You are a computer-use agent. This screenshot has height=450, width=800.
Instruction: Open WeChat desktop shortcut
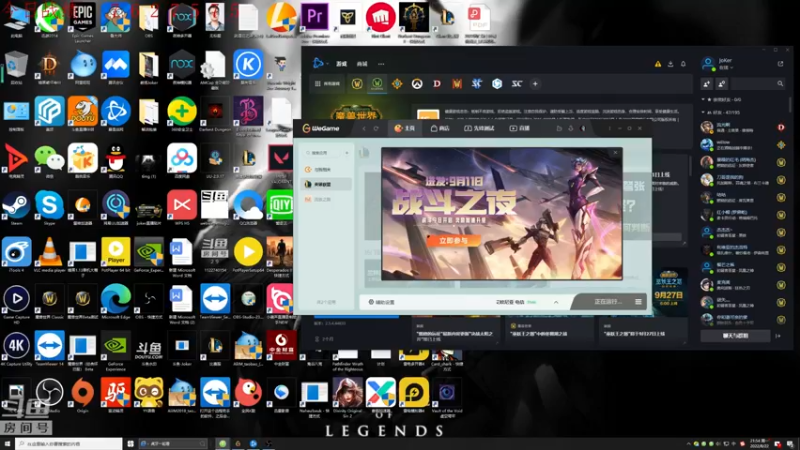coord(49,161)
